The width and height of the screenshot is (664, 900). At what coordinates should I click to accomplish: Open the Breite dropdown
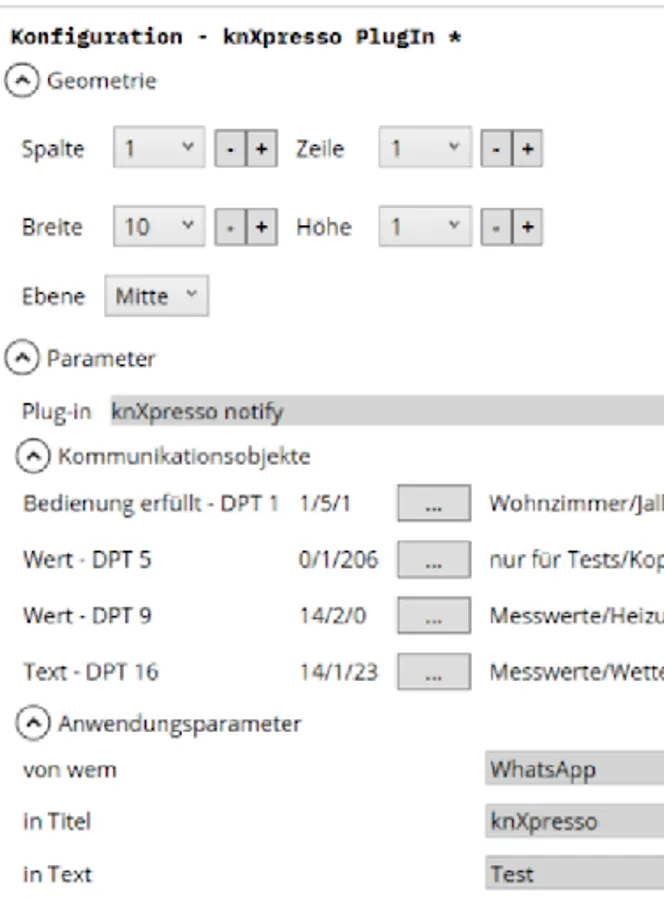(159, 227)
